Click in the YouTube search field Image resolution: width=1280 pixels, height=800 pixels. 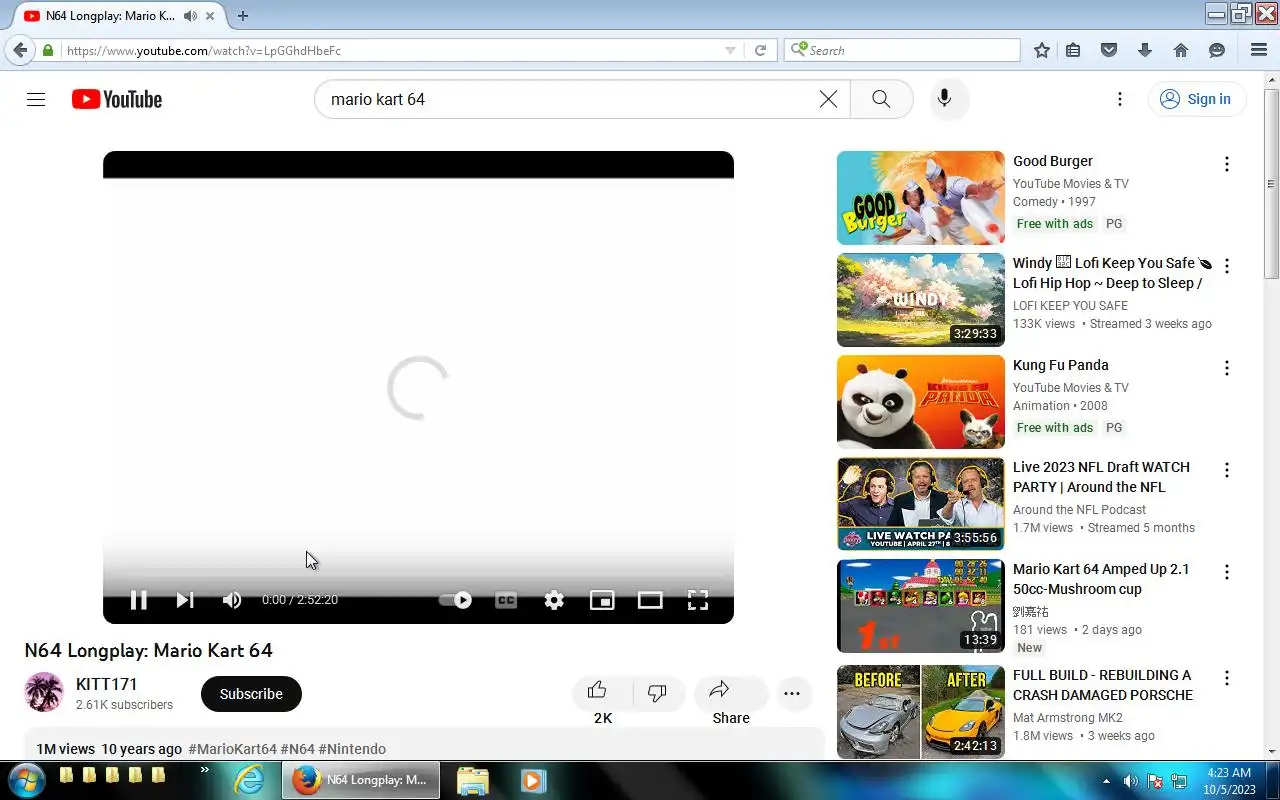point(570,99)
